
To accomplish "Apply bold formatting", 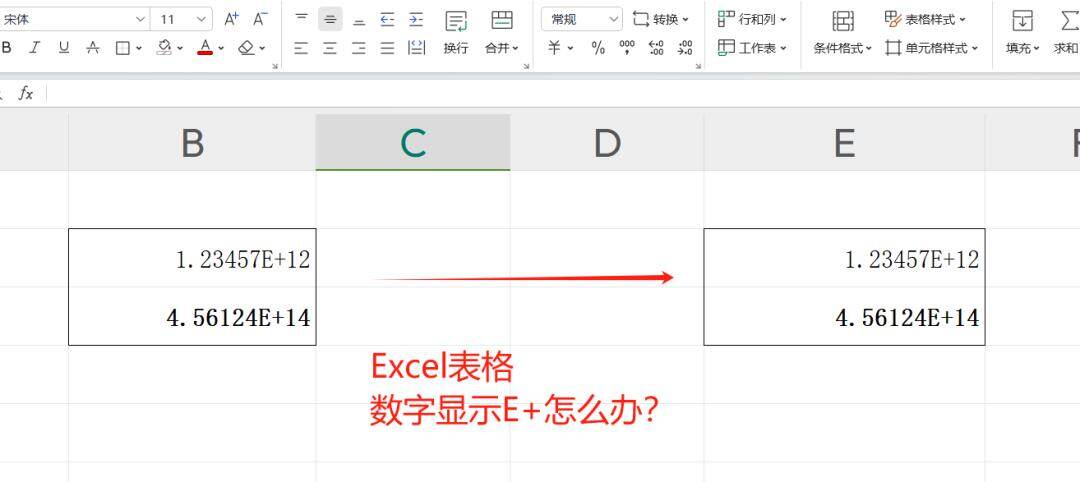I will point(7,48).
